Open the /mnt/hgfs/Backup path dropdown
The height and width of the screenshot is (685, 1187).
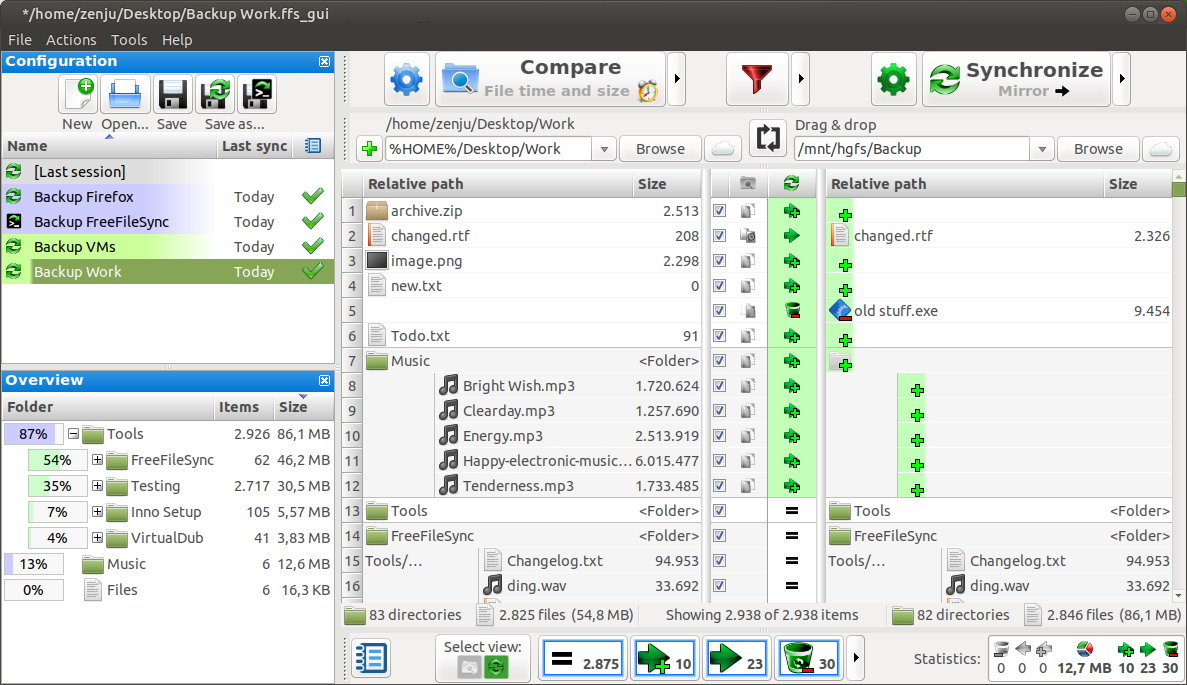[1041, 148]
